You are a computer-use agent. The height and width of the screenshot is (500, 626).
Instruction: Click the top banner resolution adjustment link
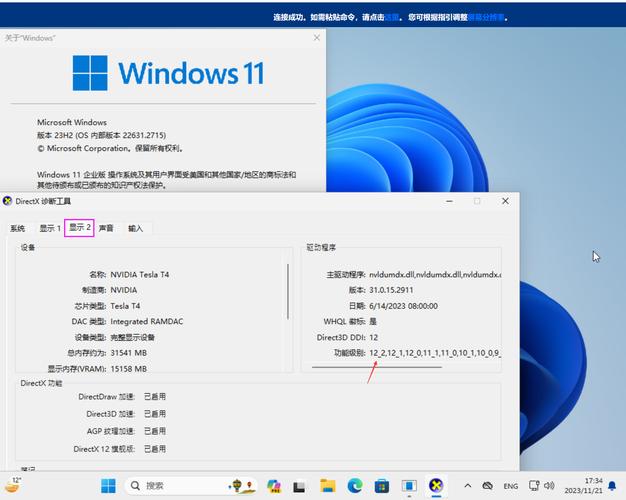tap(486, 18)
